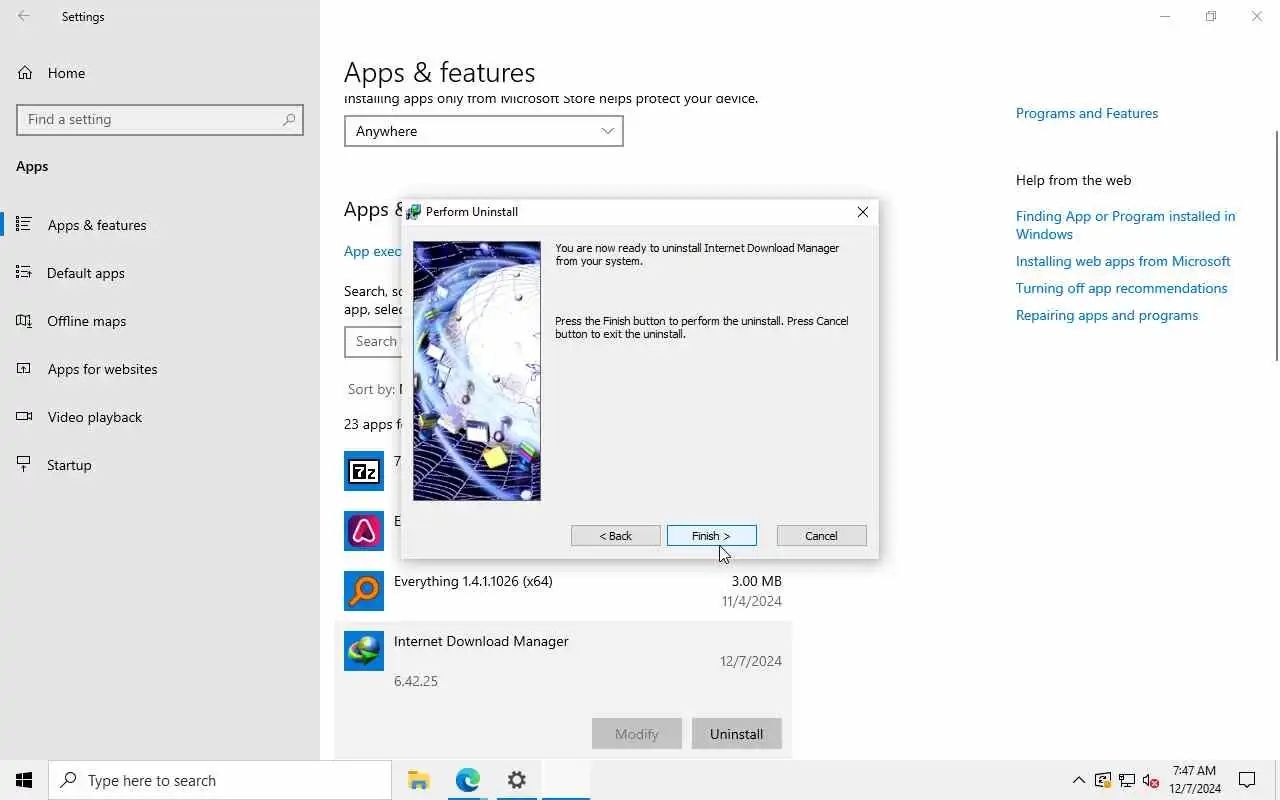The width and height of the screenshot is (1280, 800).
Task: Open Turning off app recommendations link
Action: [x=1122, y=288]
